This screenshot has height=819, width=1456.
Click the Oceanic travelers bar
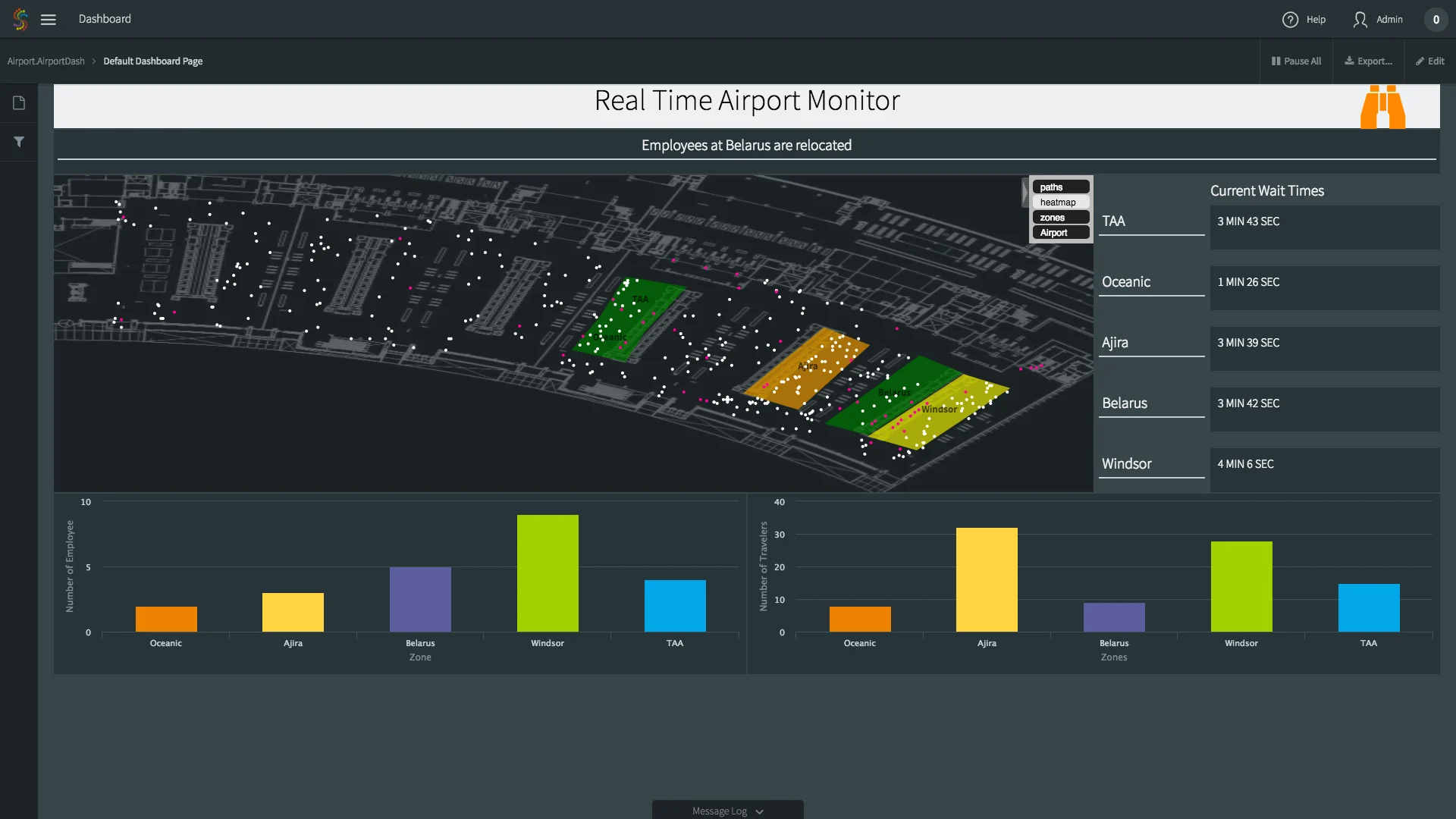coord(860,619)
